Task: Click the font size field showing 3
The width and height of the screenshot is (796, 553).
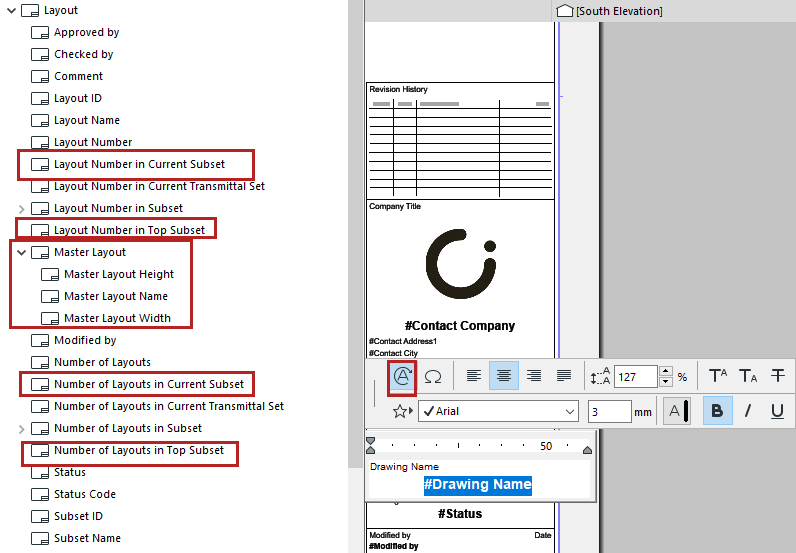Action: [610, 411]
